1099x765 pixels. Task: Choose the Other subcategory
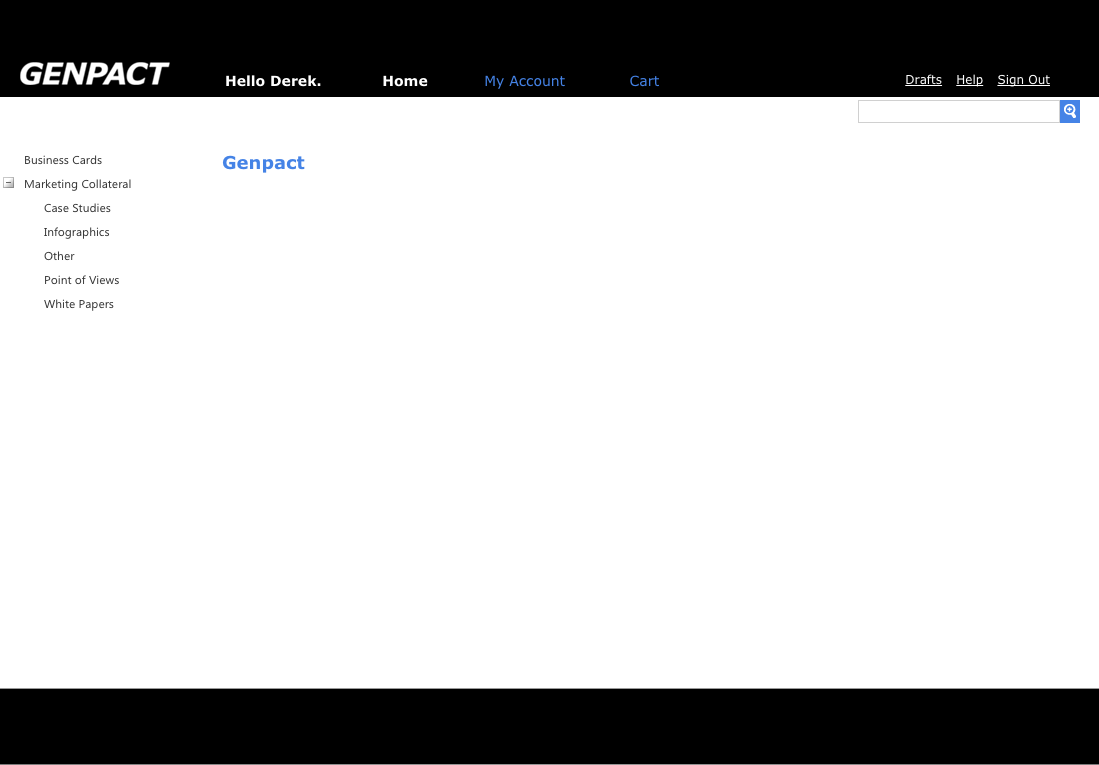click(59, 256)
